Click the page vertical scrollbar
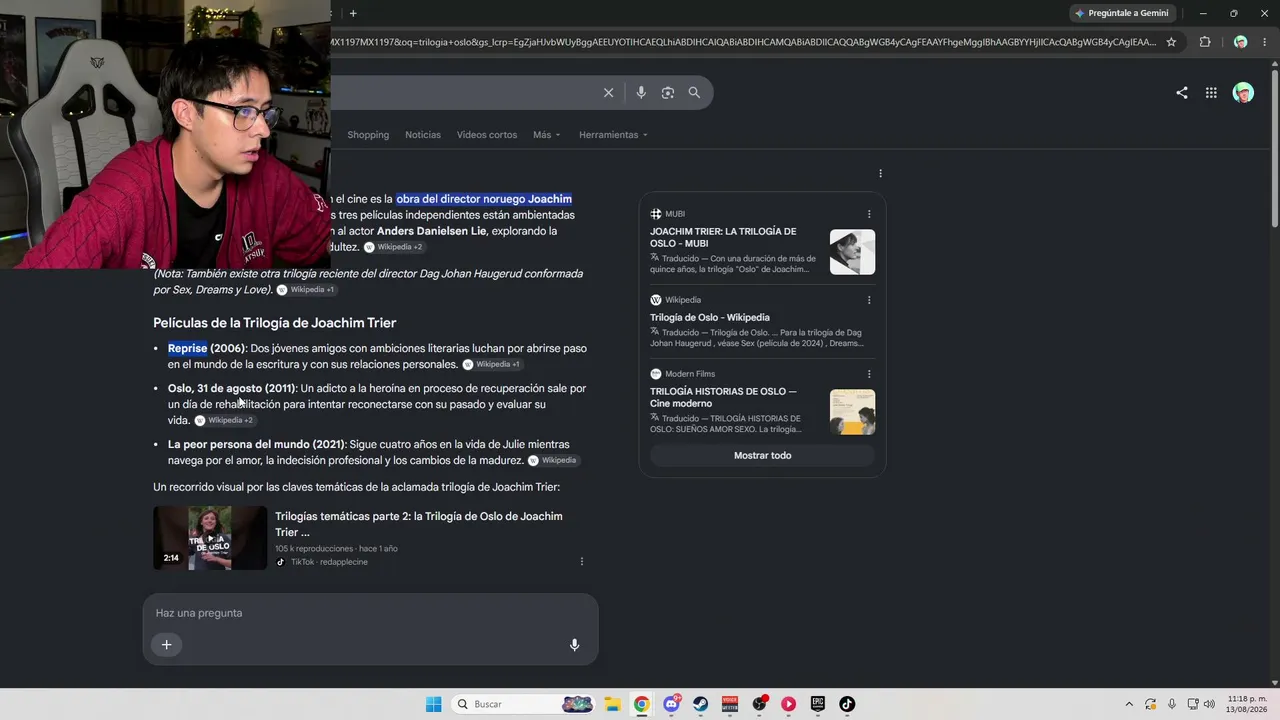The height and width of the screenshot is (720, 1280). coord(1274,150)
